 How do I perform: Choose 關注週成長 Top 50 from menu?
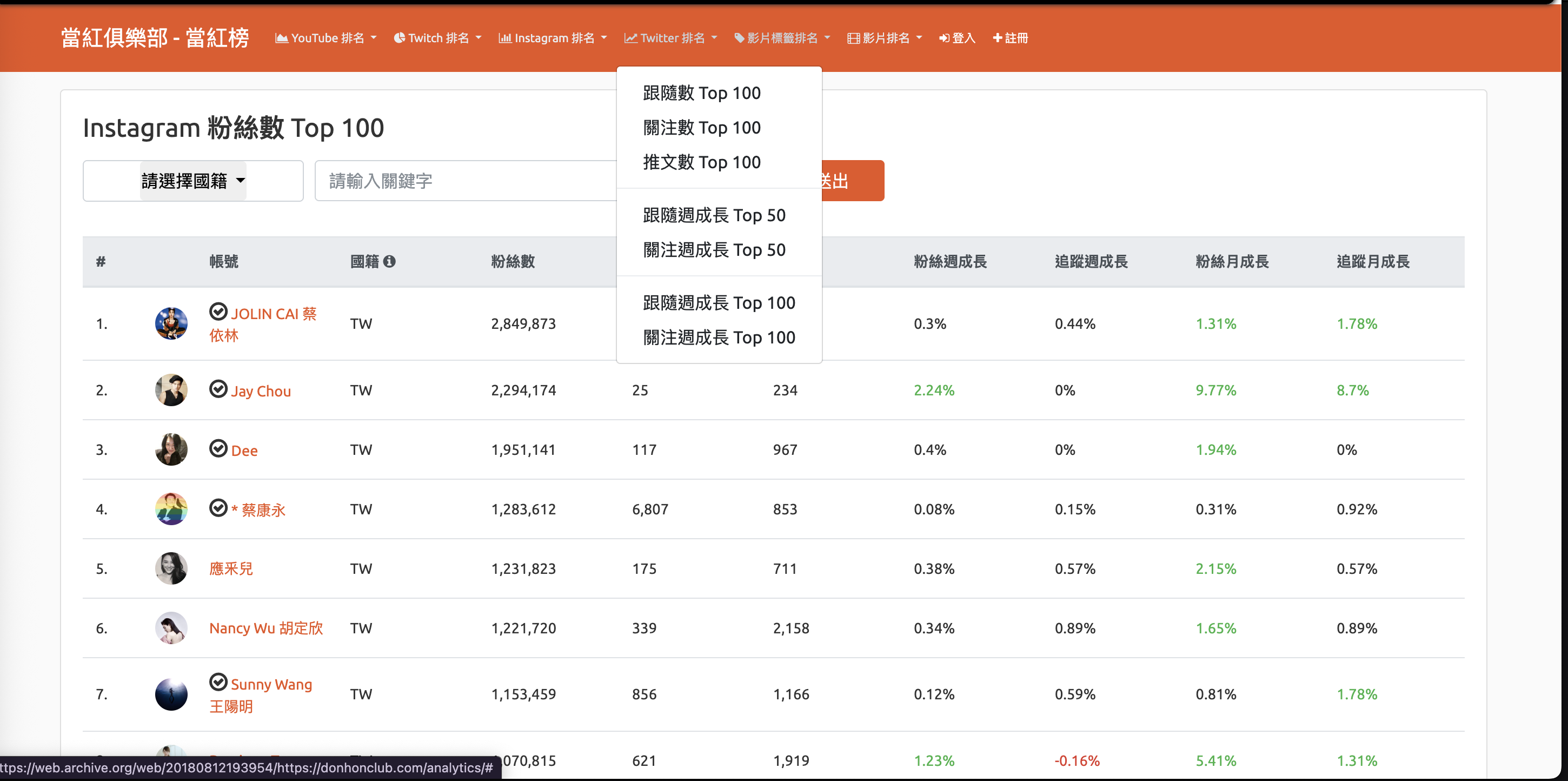click(713, 250)
